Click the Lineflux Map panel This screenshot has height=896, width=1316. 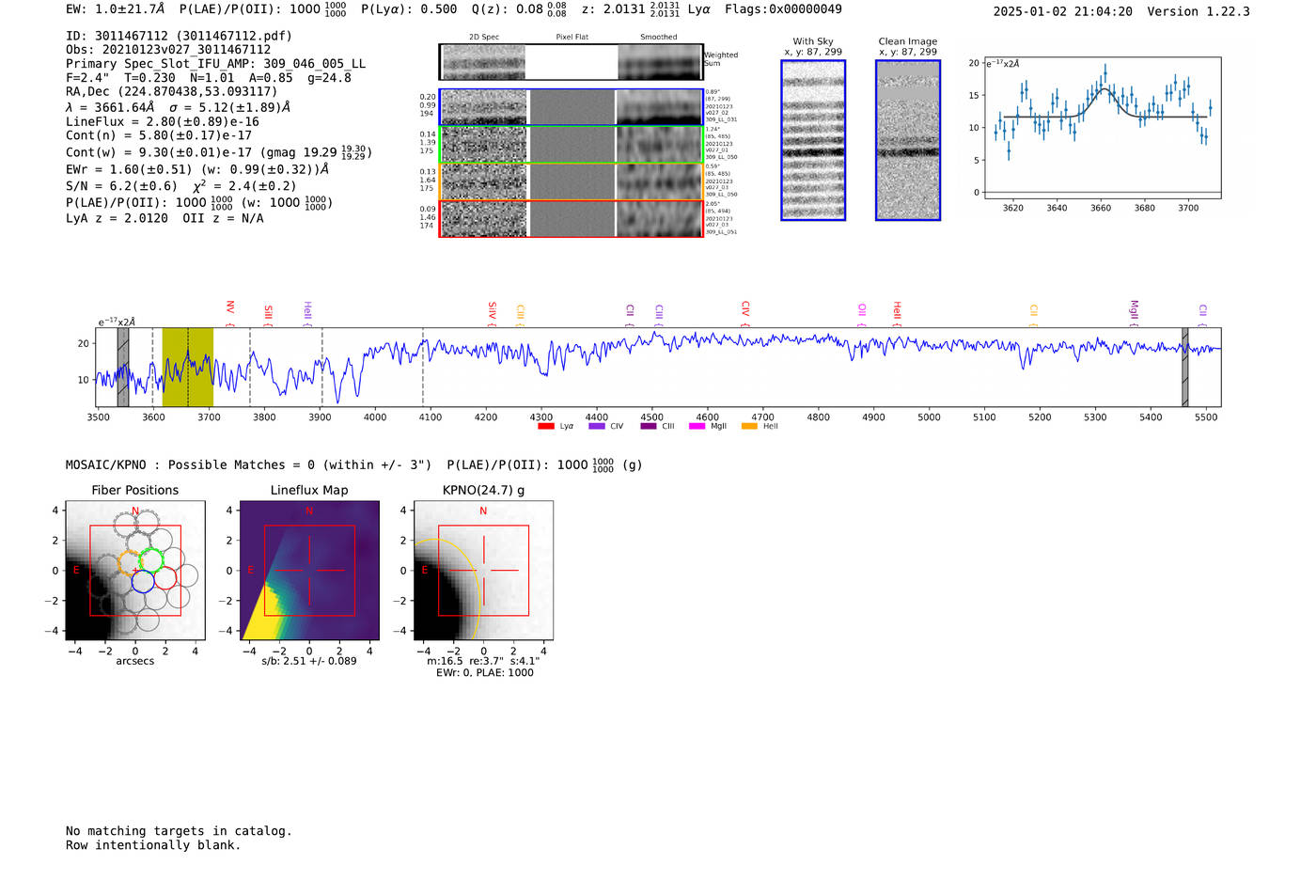click(309, 571)
